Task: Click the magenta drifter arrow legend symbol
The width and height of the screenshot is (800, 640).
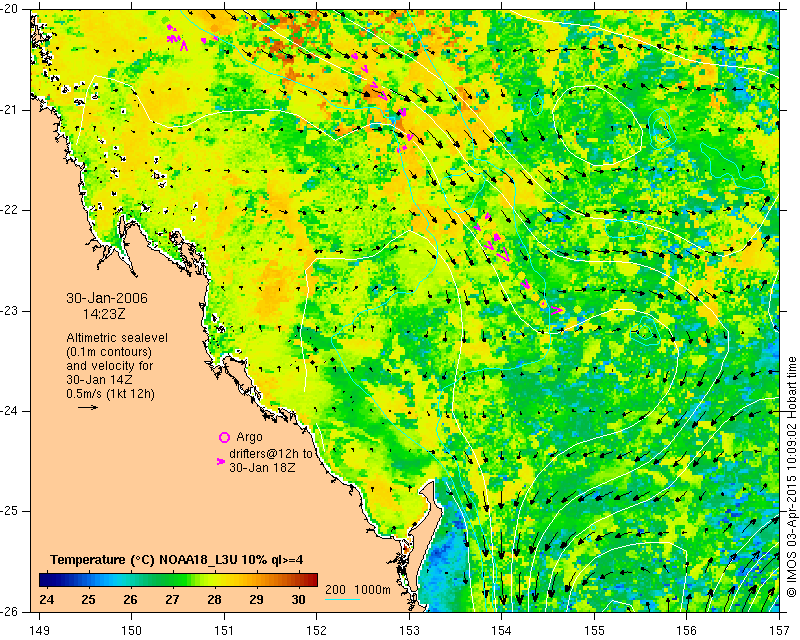Action: (221, 461)
